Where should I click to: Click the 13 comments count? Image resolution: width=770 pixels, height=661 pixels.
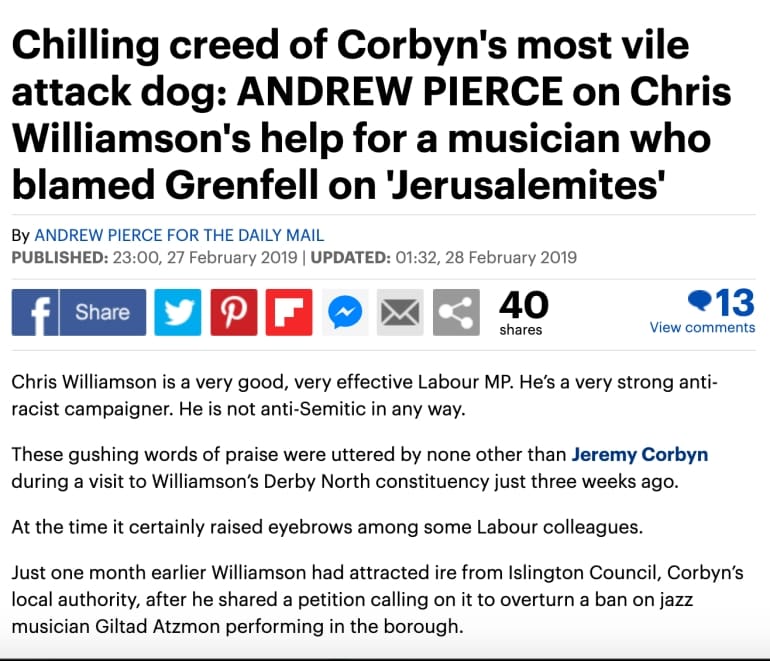[735, 303]
